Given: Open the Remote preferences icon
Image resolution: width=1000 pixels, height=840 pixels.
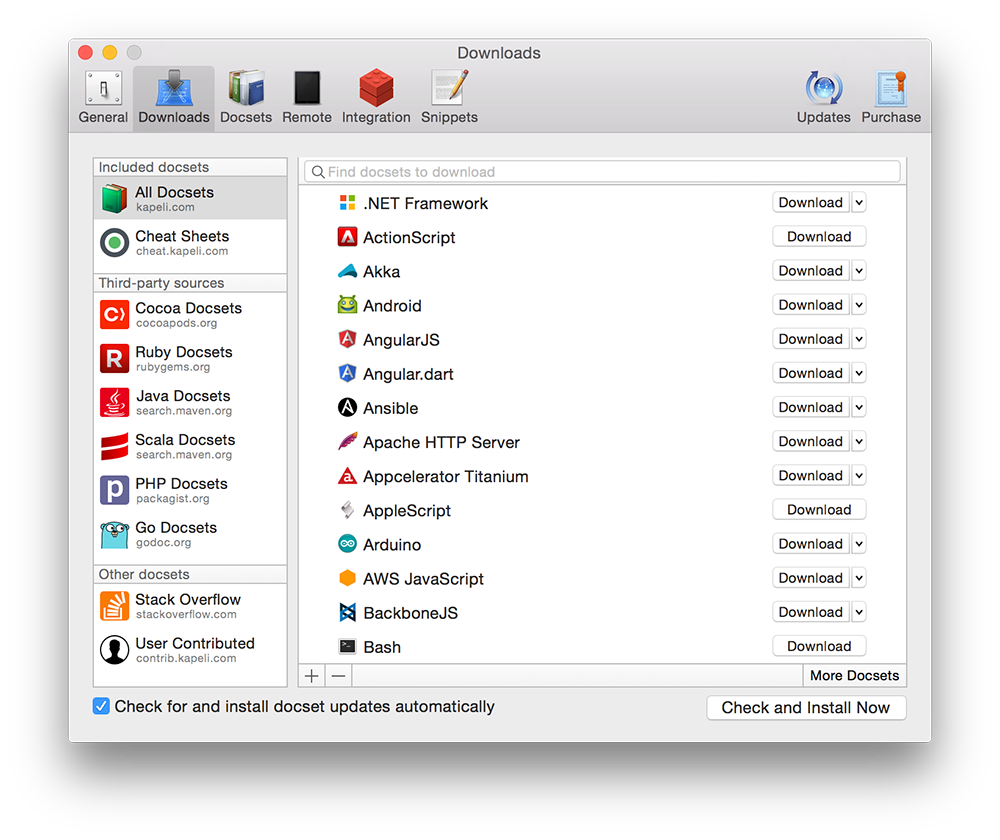Looking at the screenshot, I should click(307, 88).
